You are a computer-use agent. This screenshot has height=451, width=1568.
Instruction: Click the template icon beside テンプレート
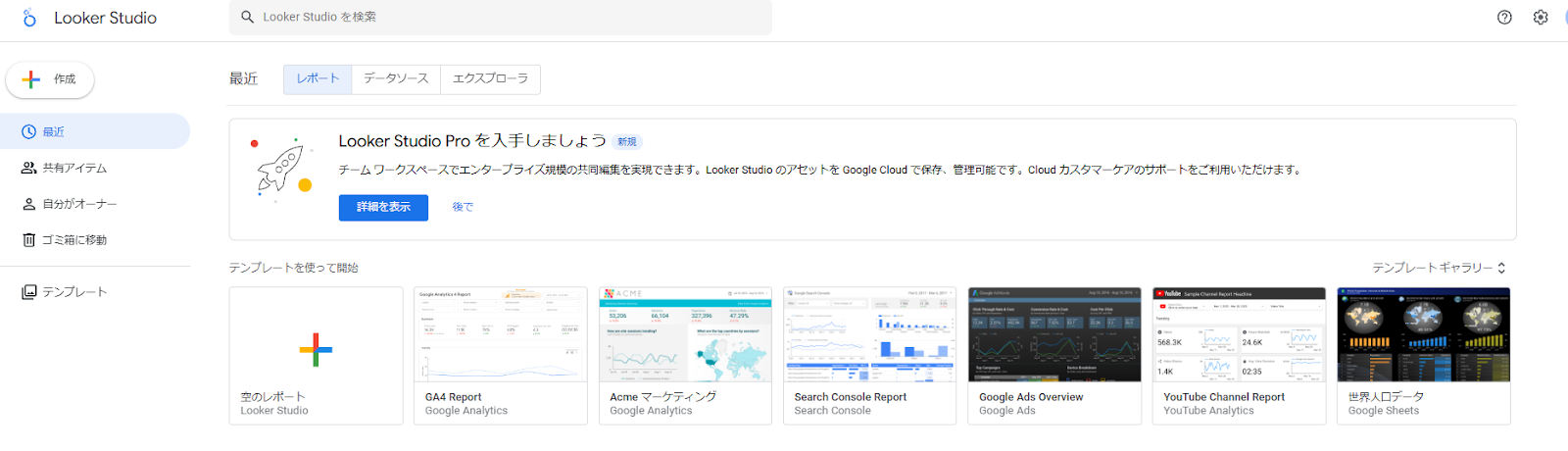coord(28,292)
